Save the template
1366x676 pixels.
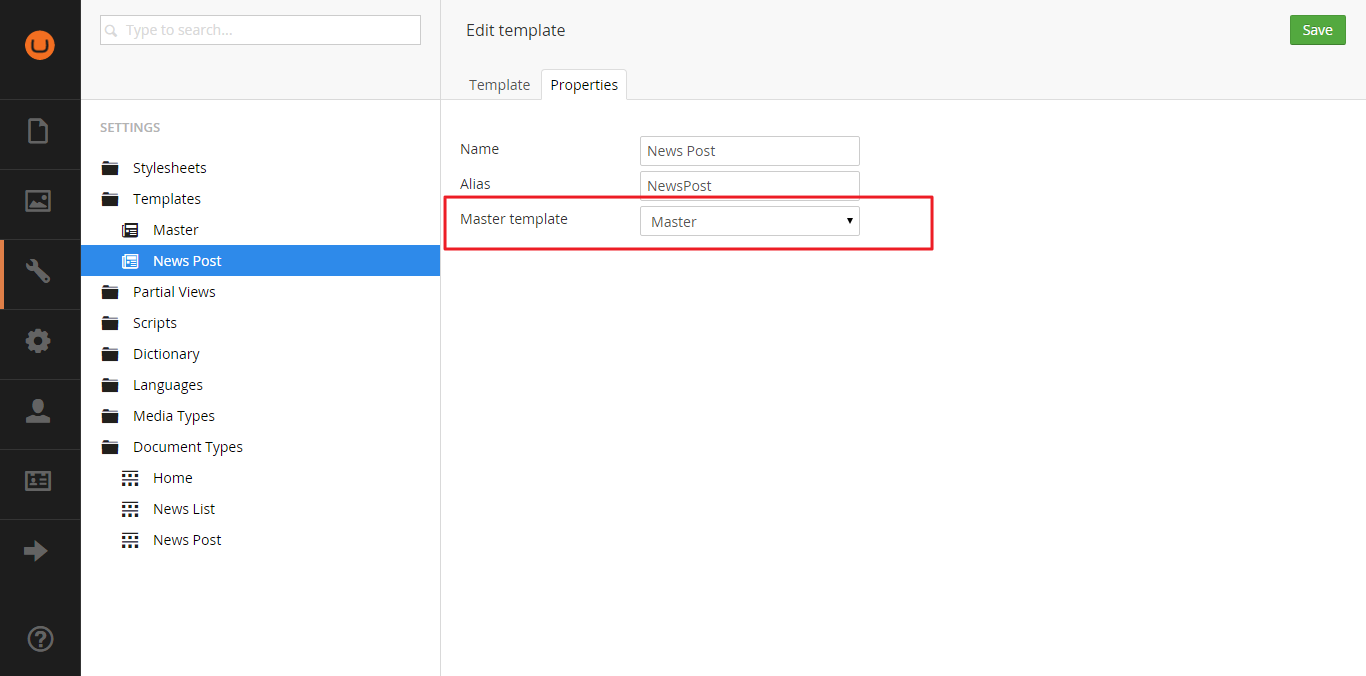click(x=1317, y=30)
